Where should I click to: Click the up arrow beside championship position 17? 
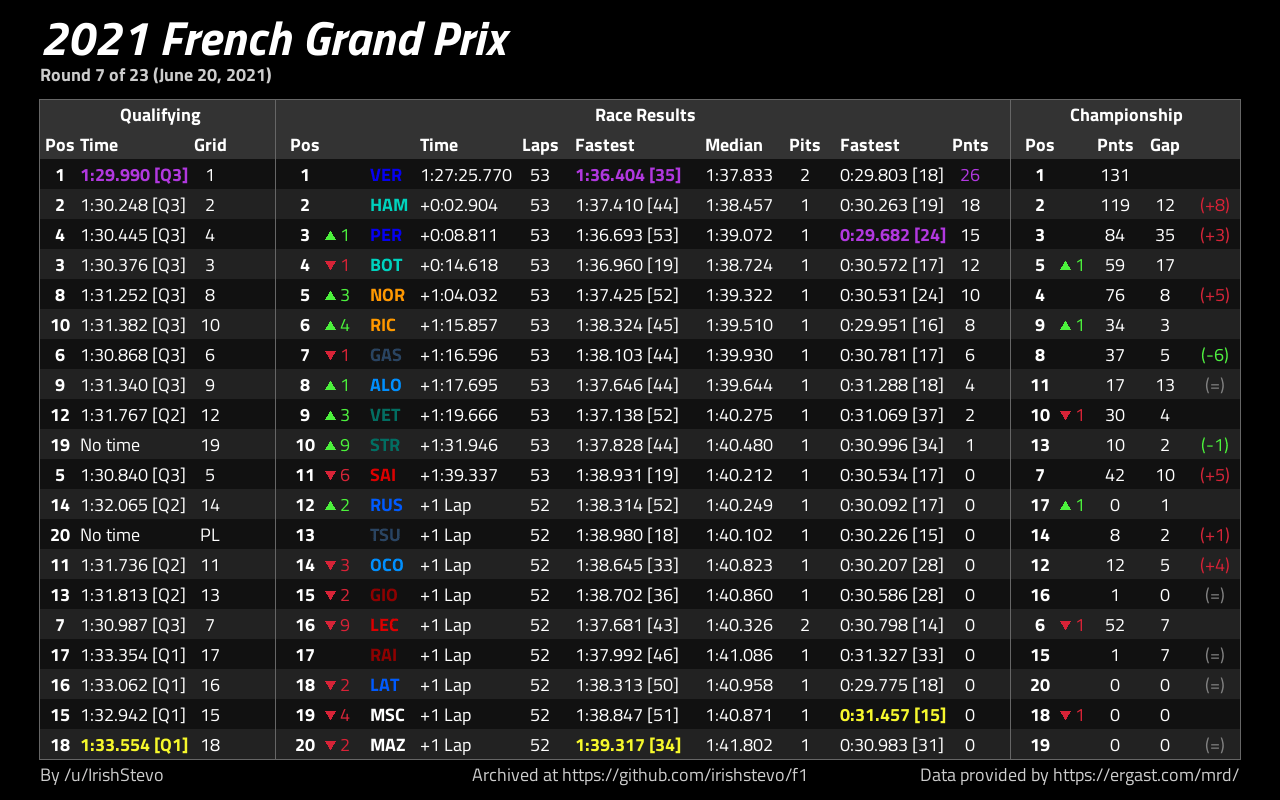coord(1065,505)
